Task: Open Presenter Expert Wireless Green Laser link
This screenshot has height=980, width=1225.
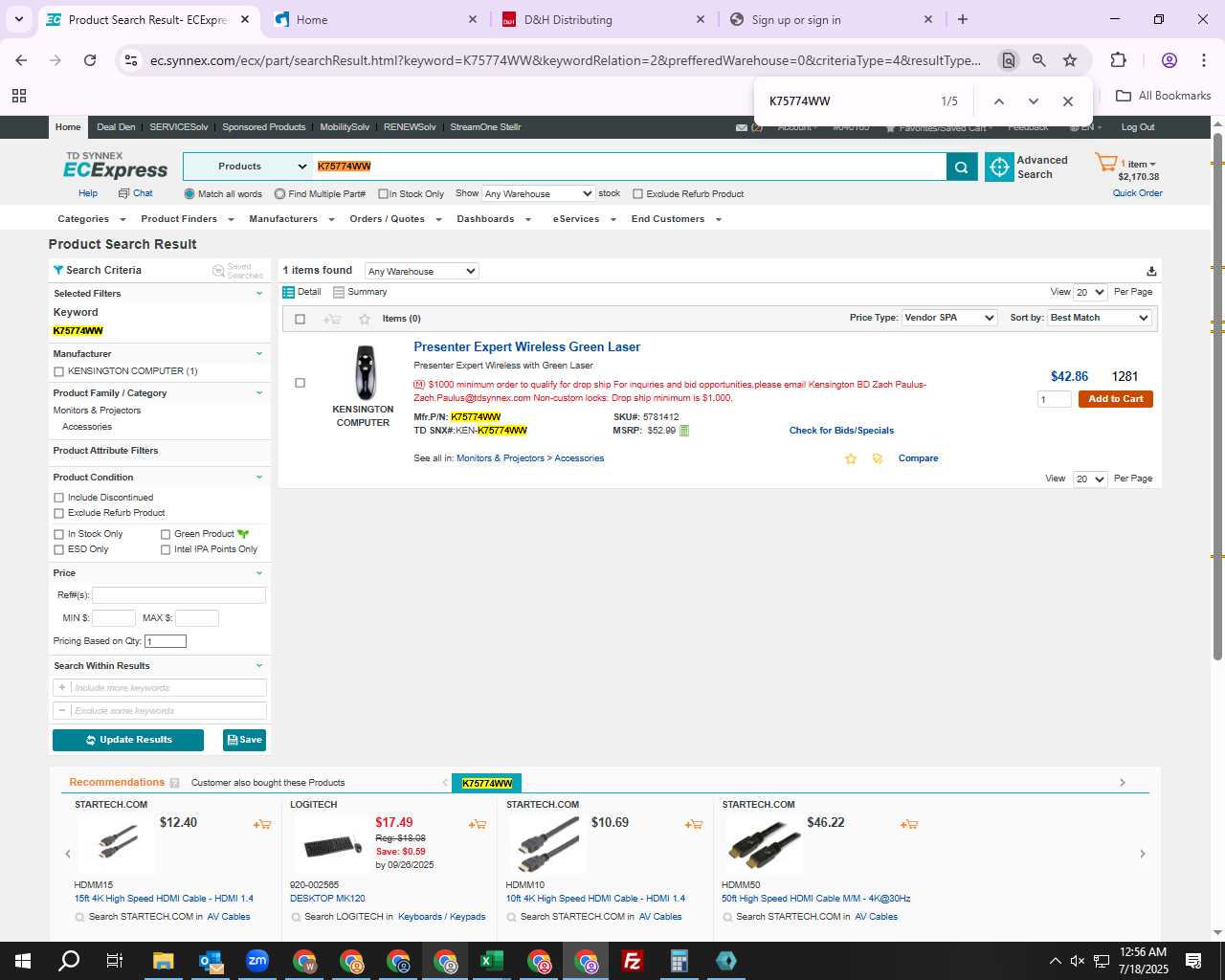Action: coord(526,347)
